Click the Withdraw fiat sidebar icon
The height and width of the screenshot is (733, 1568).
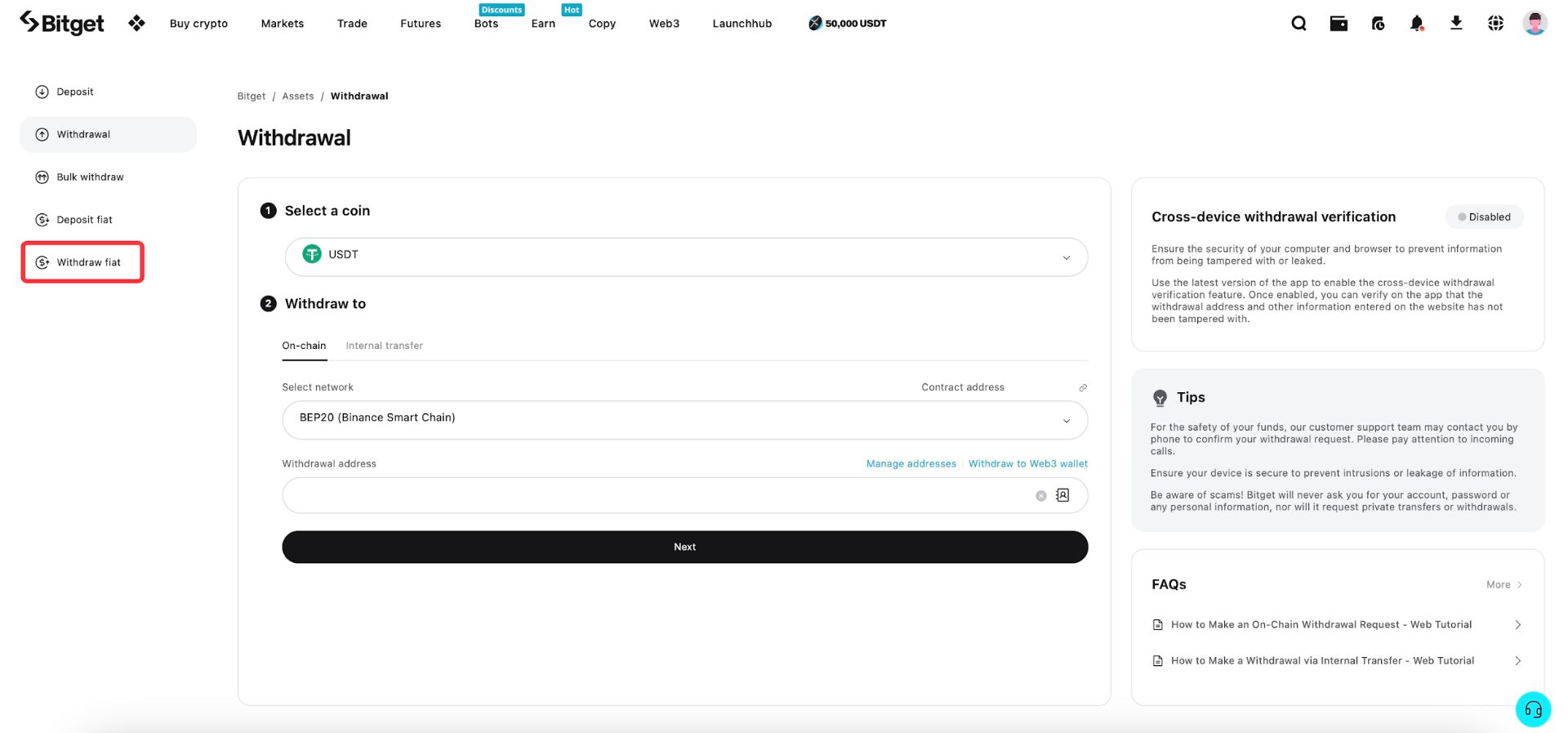click(42, 262)
